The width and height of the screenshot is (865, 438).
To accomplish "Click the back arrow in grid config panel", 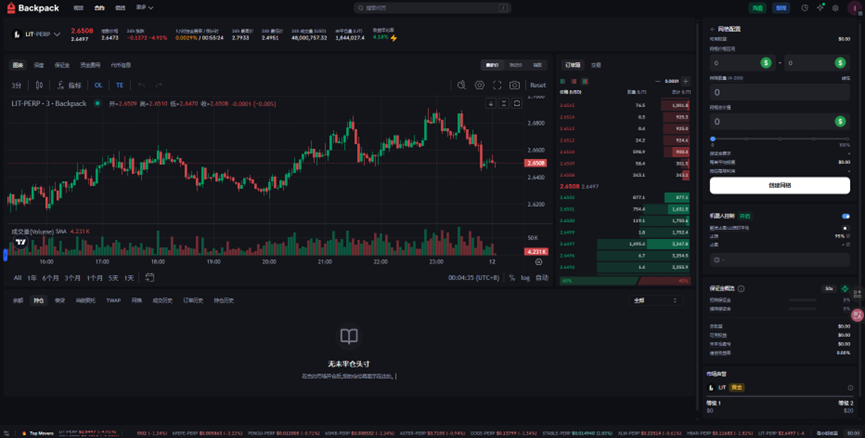I will tap(712, 29).
